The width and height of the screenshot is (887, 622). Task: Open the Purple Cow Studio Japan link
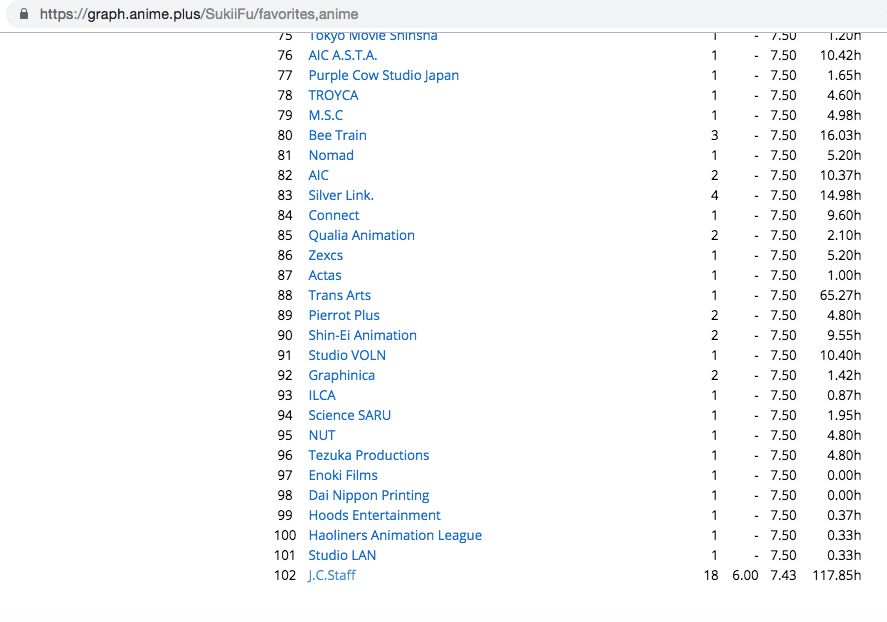(384, 75)
